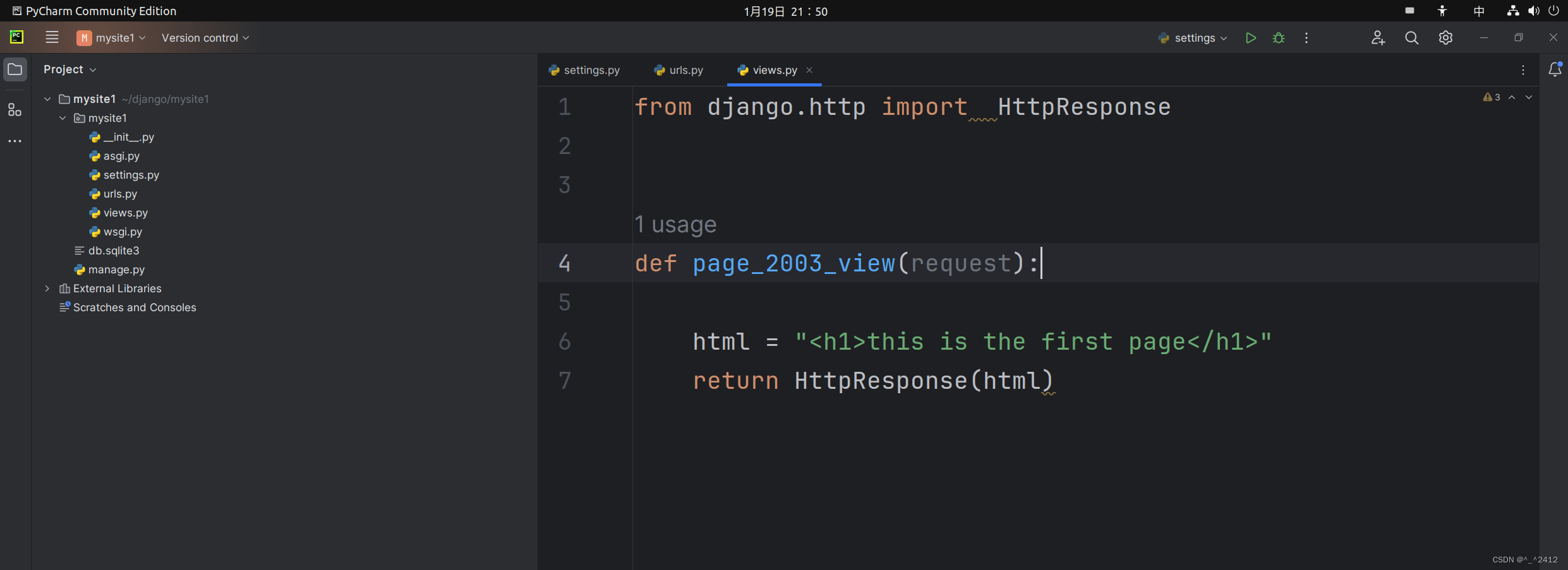Debug the settings configuration

tap(1279, 38)
